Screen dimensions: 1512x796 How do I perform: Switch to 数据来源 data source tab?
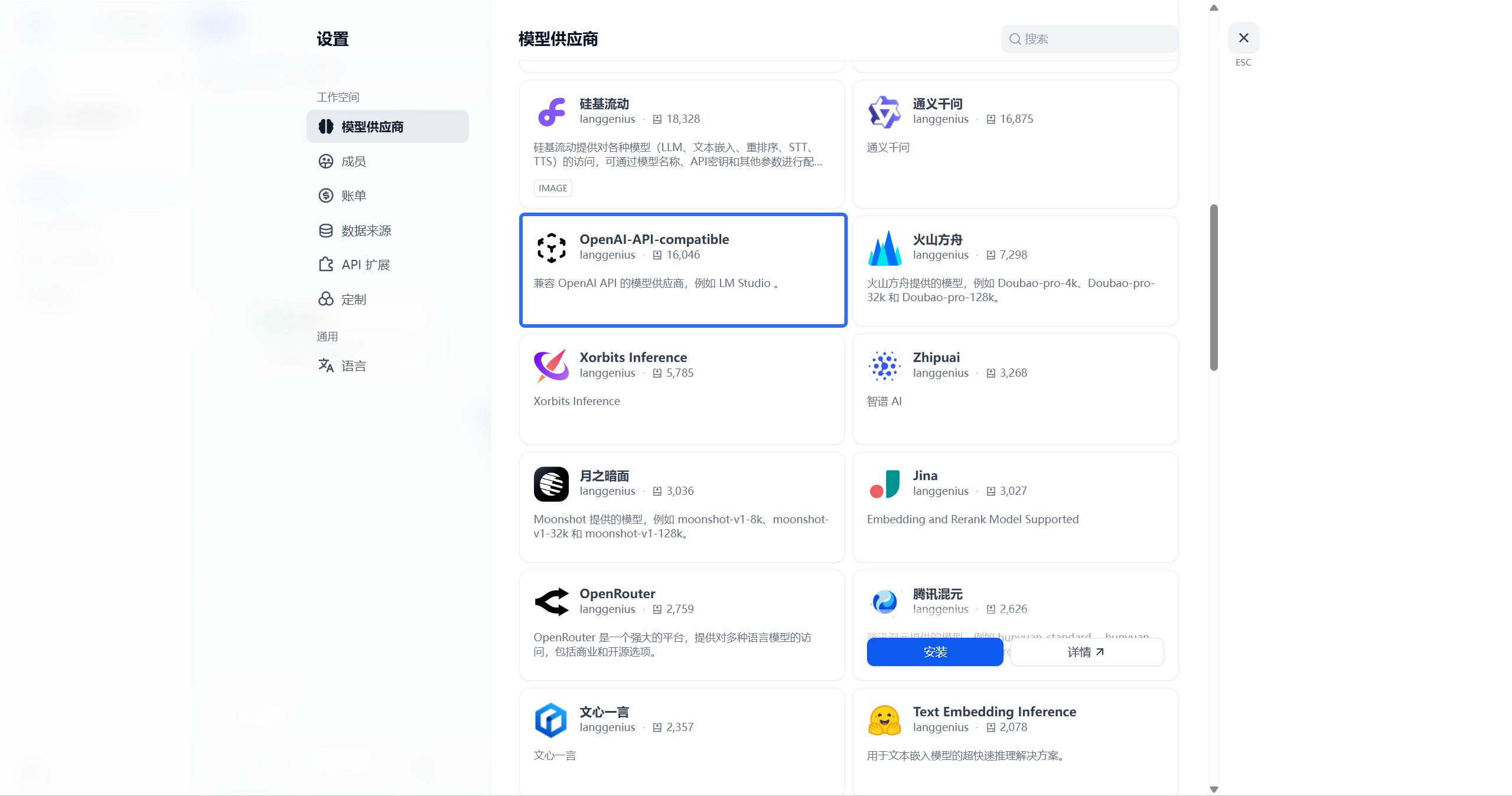(x=366, y=230)
